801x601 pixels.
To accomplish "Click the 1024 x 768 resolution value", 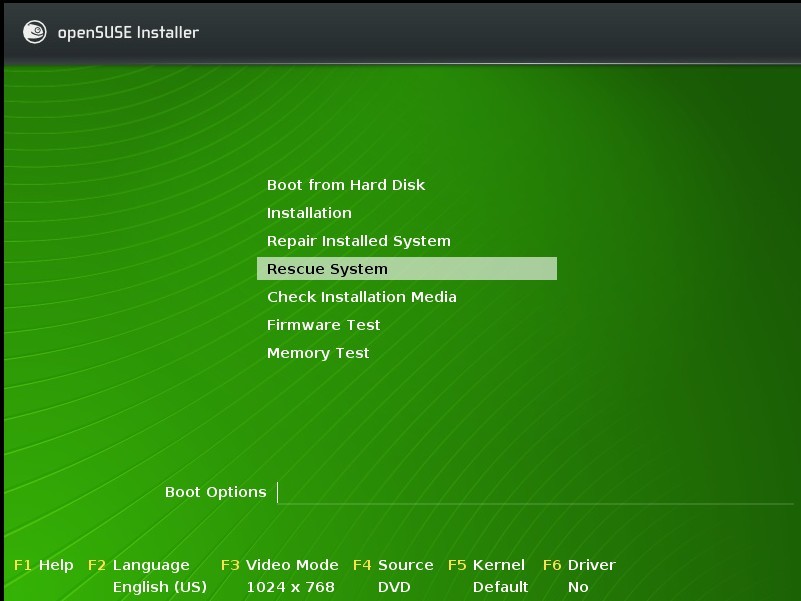I will click(290, 587).
